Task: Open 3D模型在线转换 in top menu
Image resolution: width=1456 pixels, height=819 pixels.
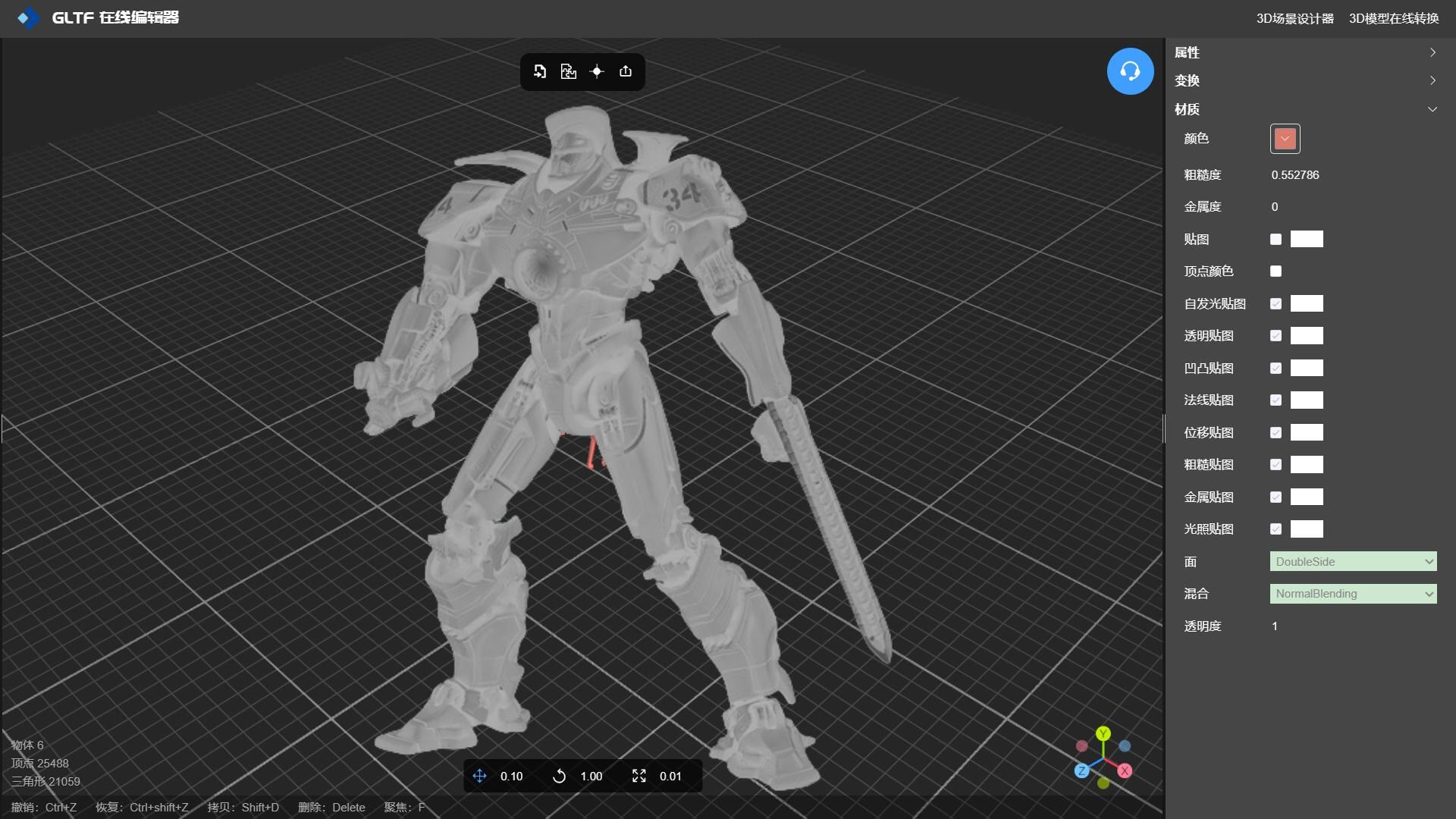Action: 1393,18
